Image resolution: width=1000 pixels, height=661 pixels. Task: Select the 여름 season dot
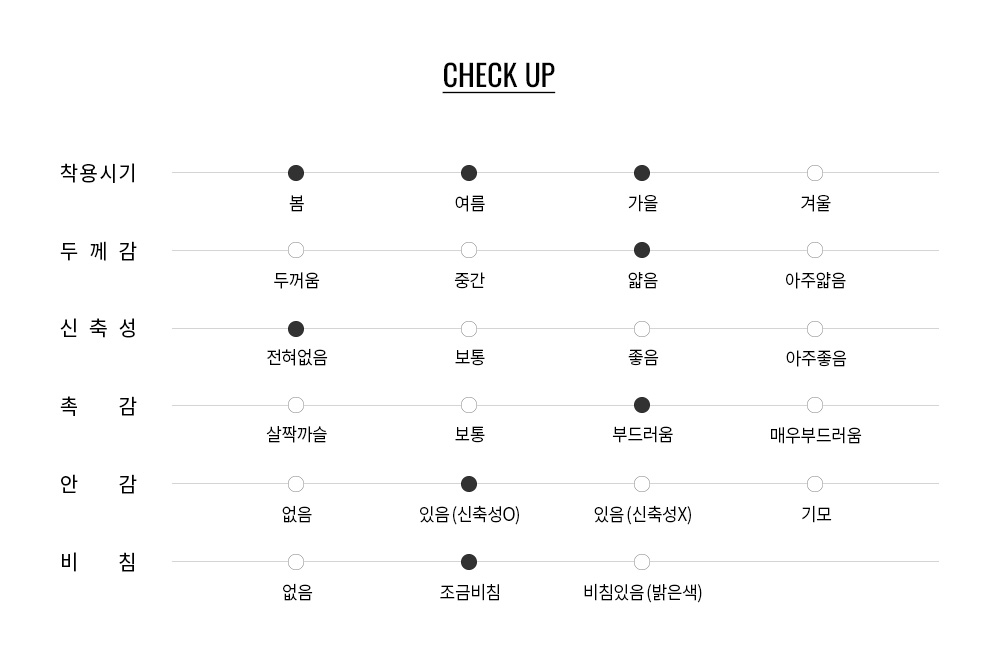point(469,173)
